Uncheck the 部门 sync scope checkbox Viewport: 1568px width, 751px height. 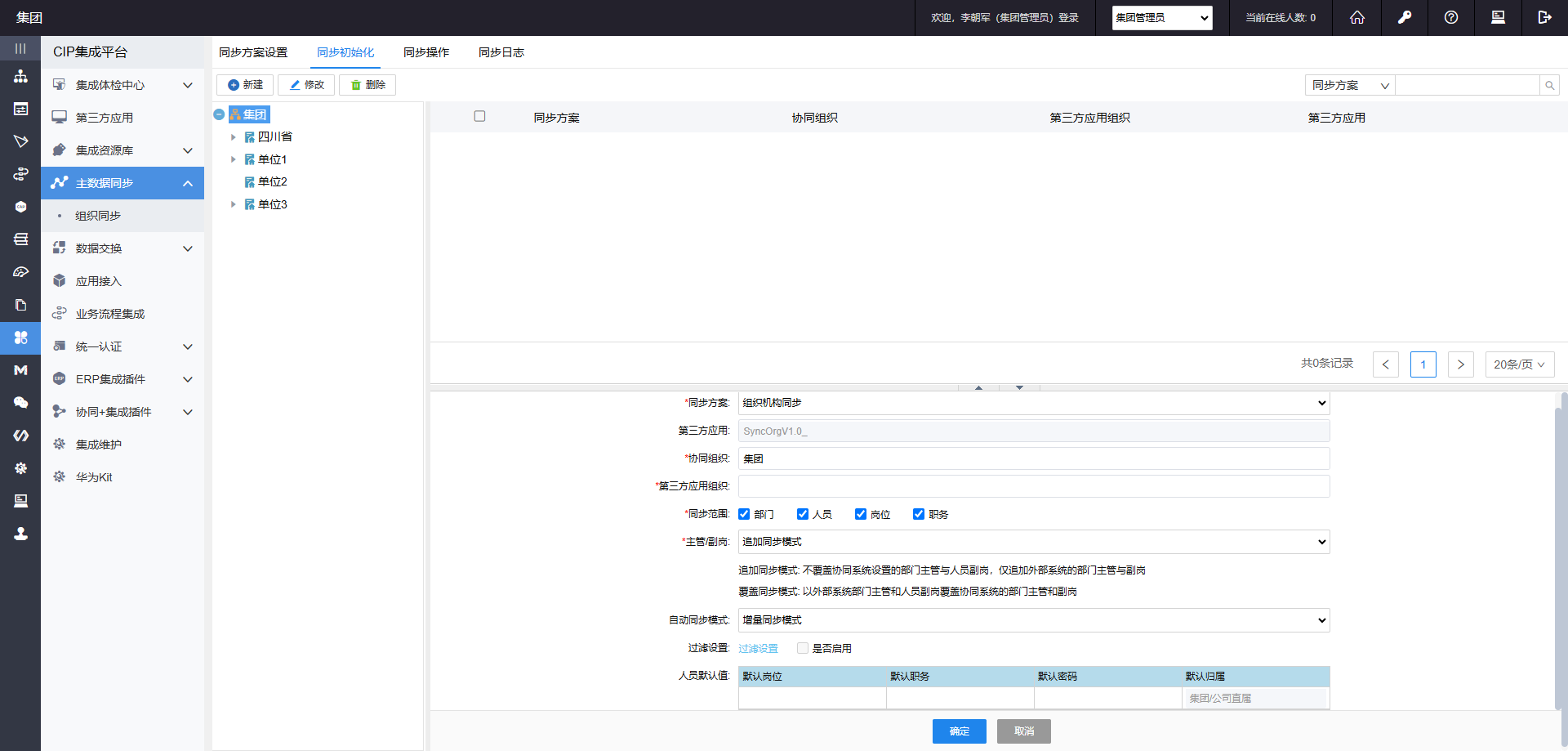744,514
